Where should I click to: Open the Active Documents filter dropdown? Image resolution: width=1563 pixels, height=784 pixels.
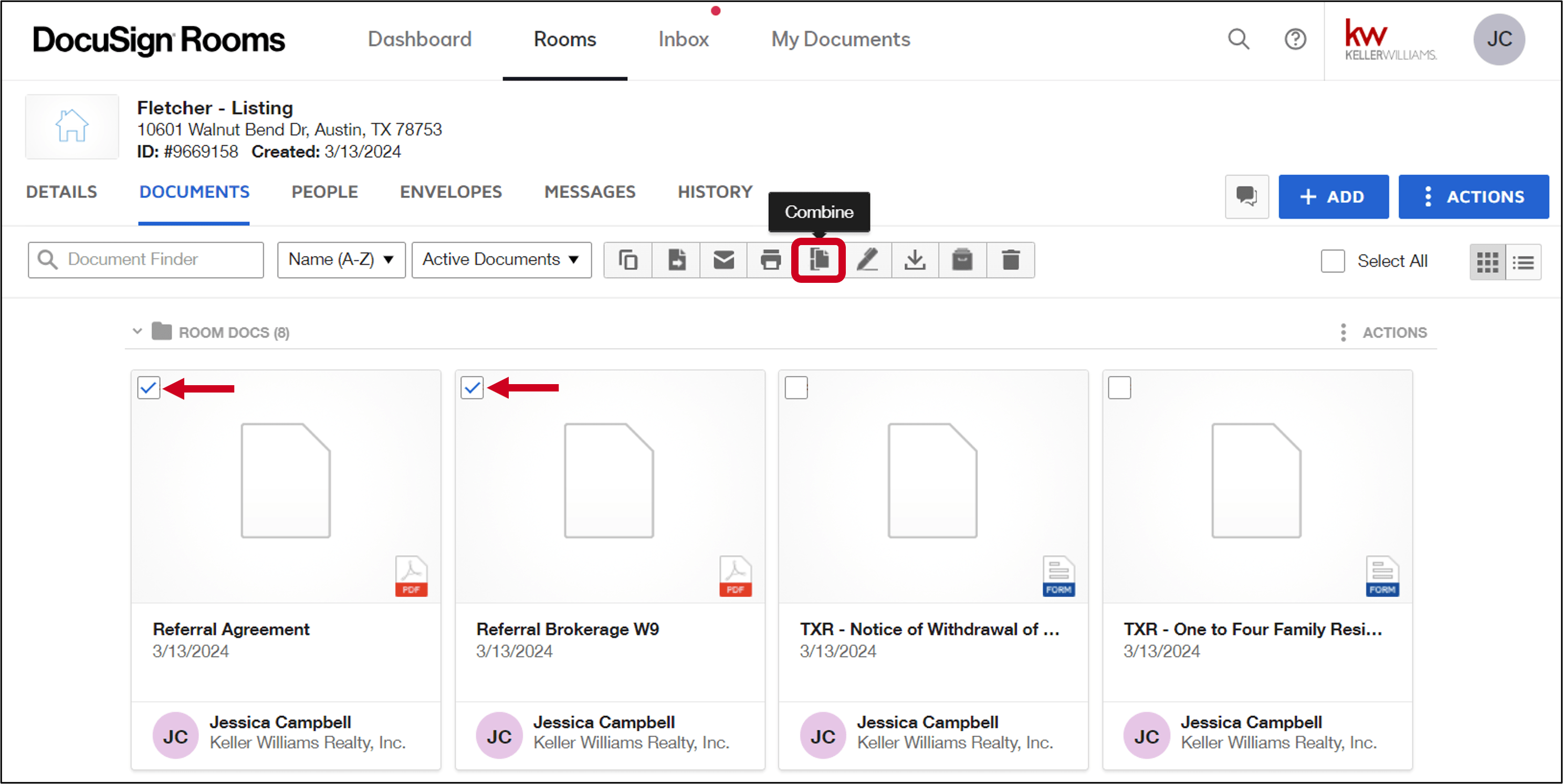(501, 260)
